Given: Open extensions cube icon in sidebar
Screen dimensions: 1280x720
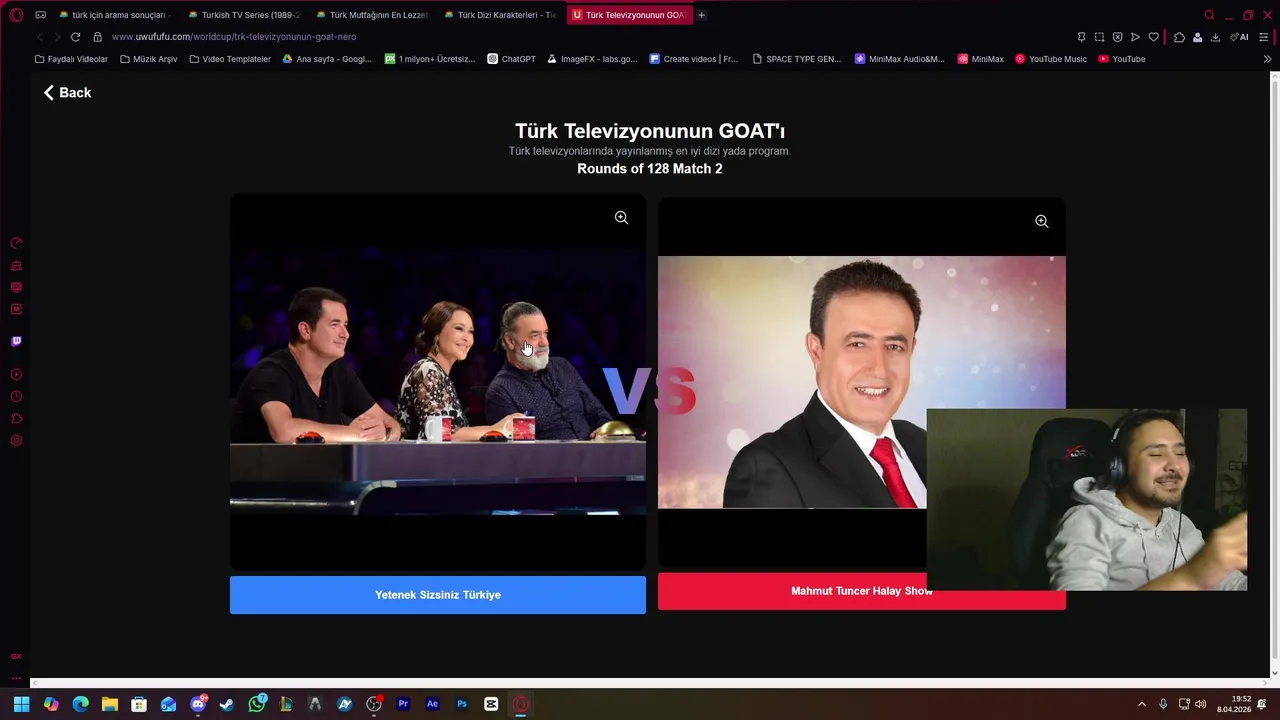Looking at the screenshot, I should [x=16, y=418].
